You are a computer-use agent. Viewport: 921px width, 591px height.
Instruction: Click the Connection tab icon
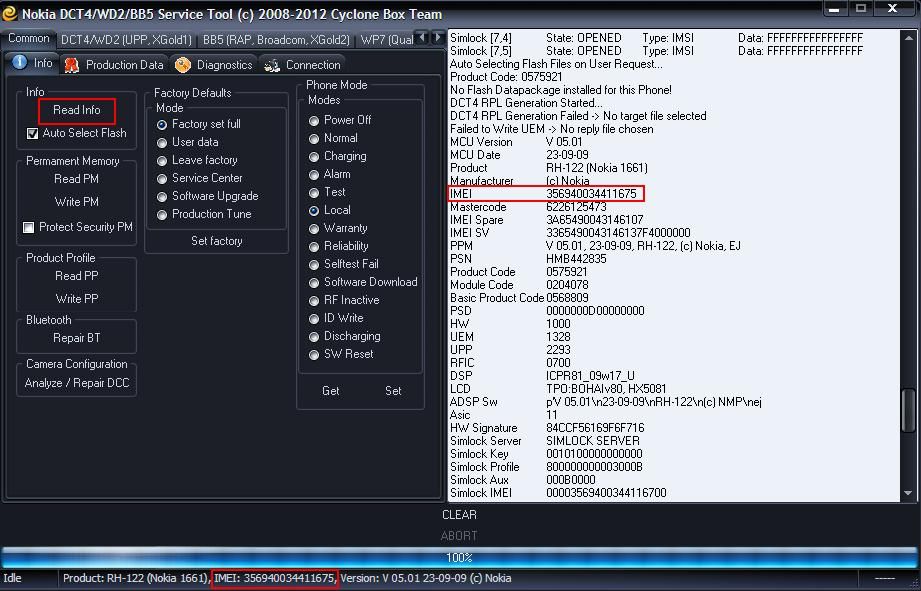coord(272,65)
